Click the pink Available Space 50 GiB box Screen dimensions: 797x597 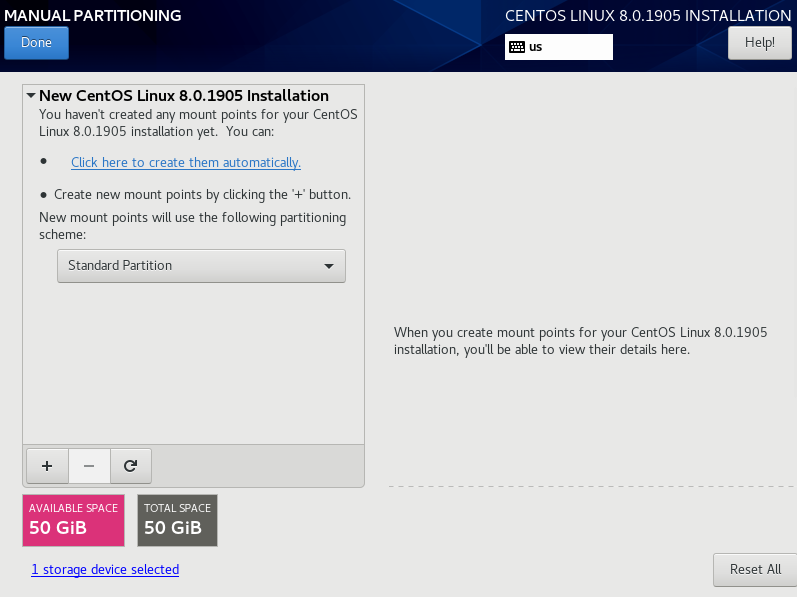[x=73, y=520]
